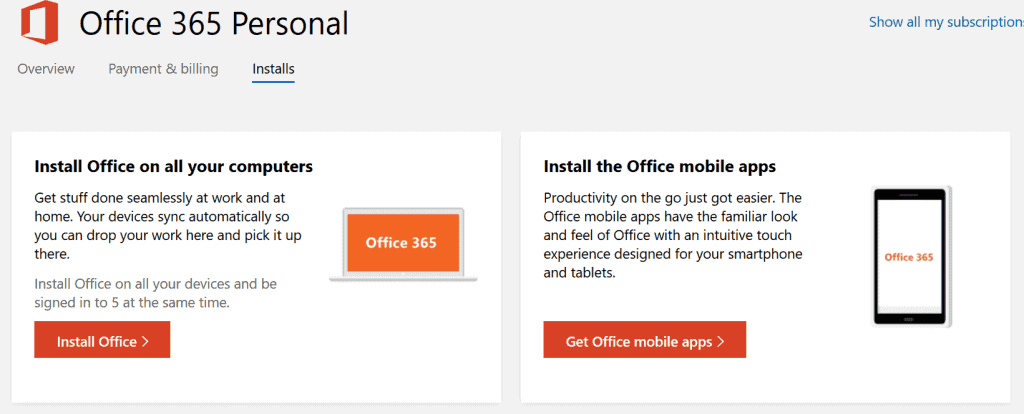This screenshot has width=1024, height=414.
Task: Click the 'Productivity on the go' paragraph
Action: pos(673,235)
